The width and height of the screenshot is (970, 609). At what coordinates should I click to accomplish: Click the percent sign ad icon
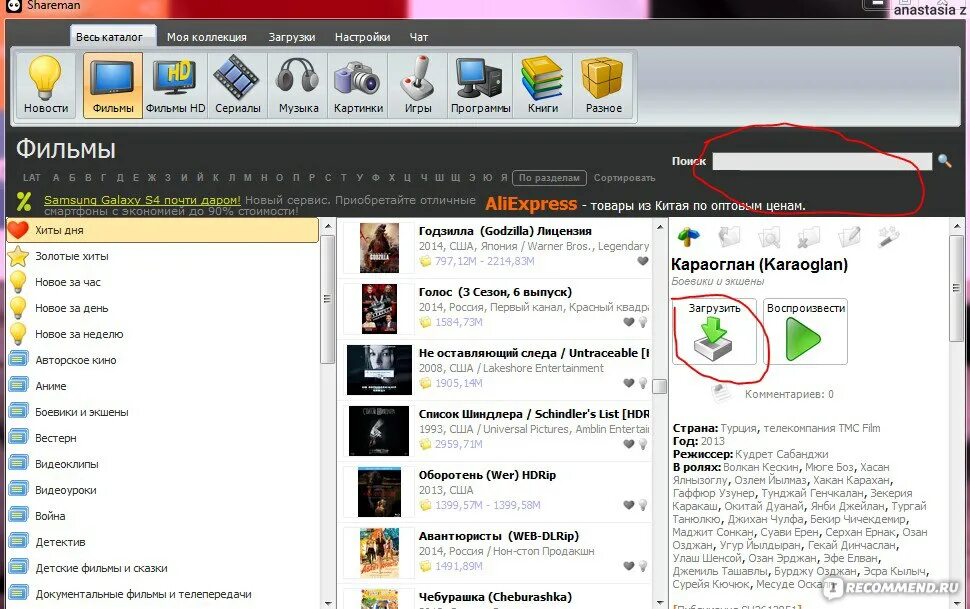24,201
